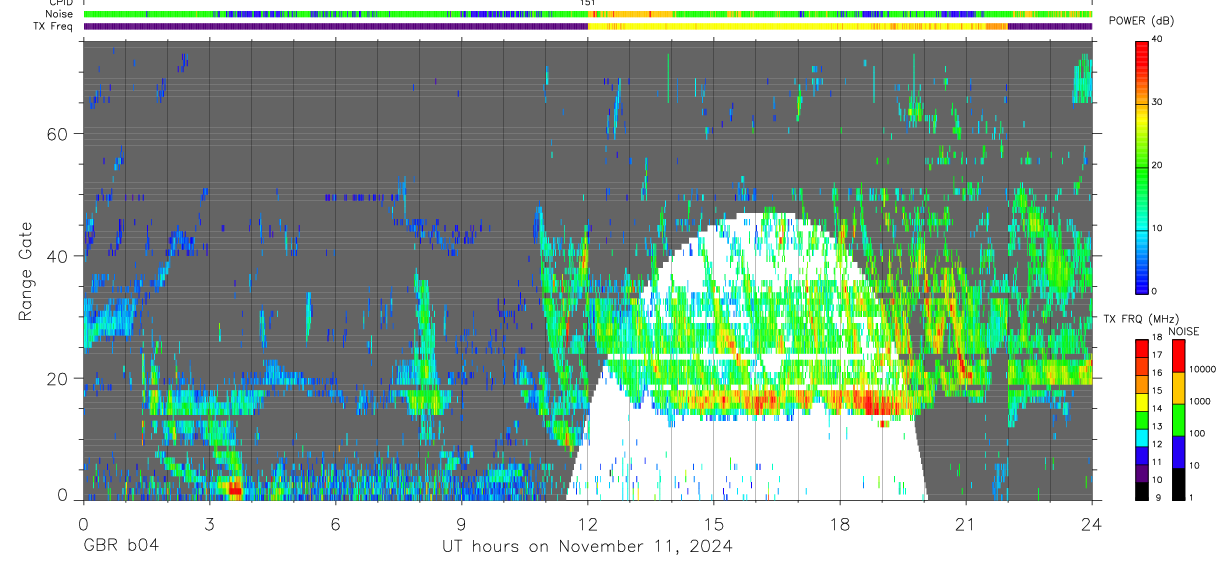The image size is (1228, 567).
Task: Click the Range Gate axis title
Action: 25,271
